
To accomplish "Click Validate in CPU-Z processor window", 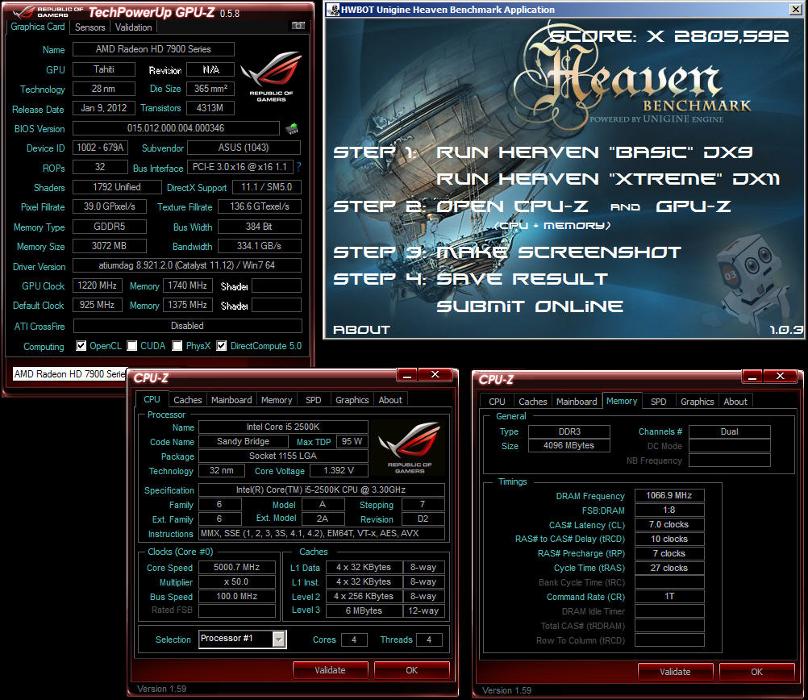I will (x=330, y=670).
